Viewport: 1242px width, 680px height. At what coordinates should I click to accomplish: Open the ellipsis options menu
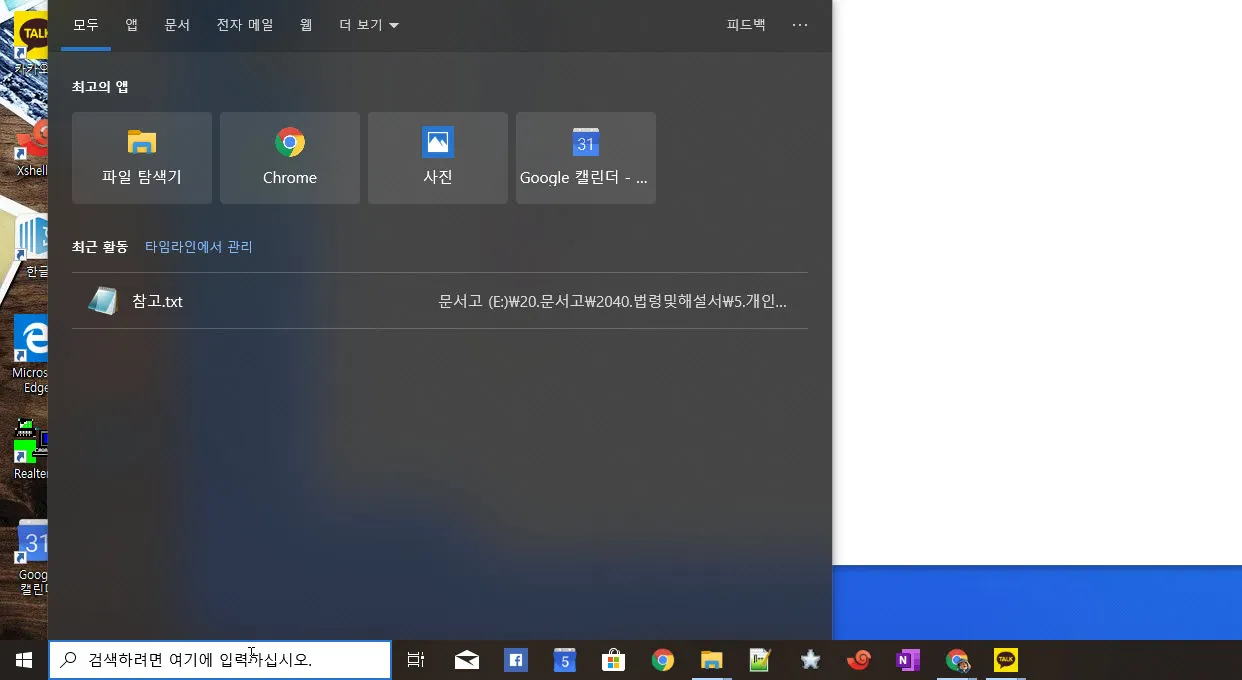pyautogui.click(x=799, y=25)
